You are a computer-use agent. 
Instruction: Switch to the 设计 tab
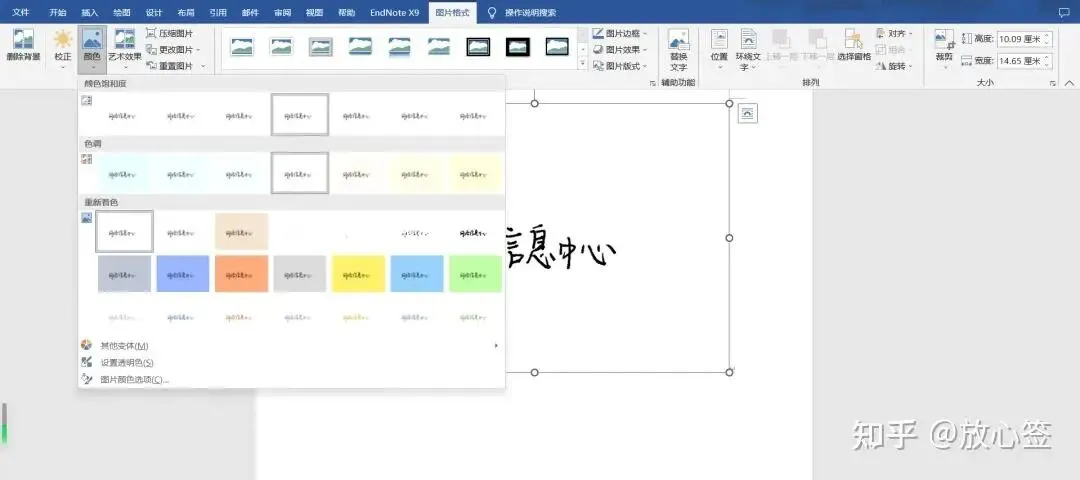(x=154, y=12)
